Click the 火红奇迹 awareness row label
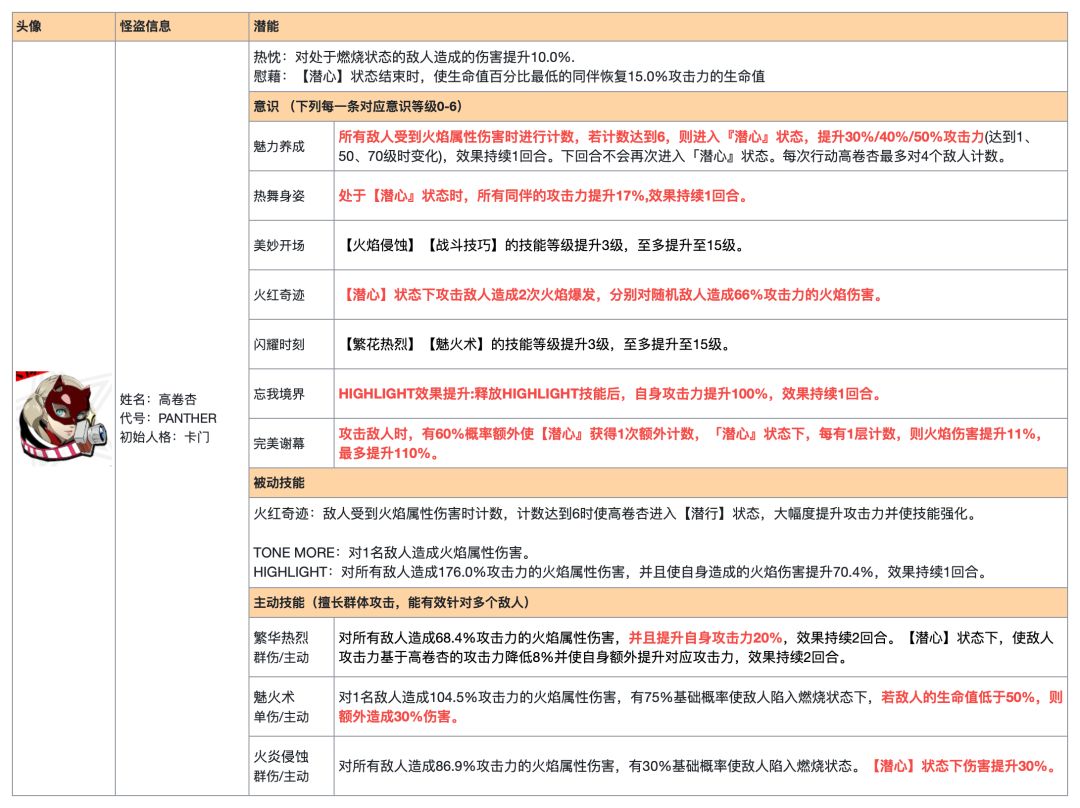 coord(279,295)
